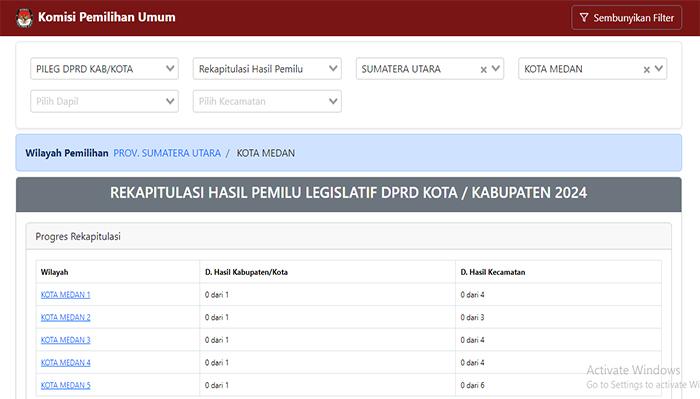This screenshot has height=399, width=700.
Task: Clear the SUMATERA UTARA selection with X
Action: tap(483, 70)
